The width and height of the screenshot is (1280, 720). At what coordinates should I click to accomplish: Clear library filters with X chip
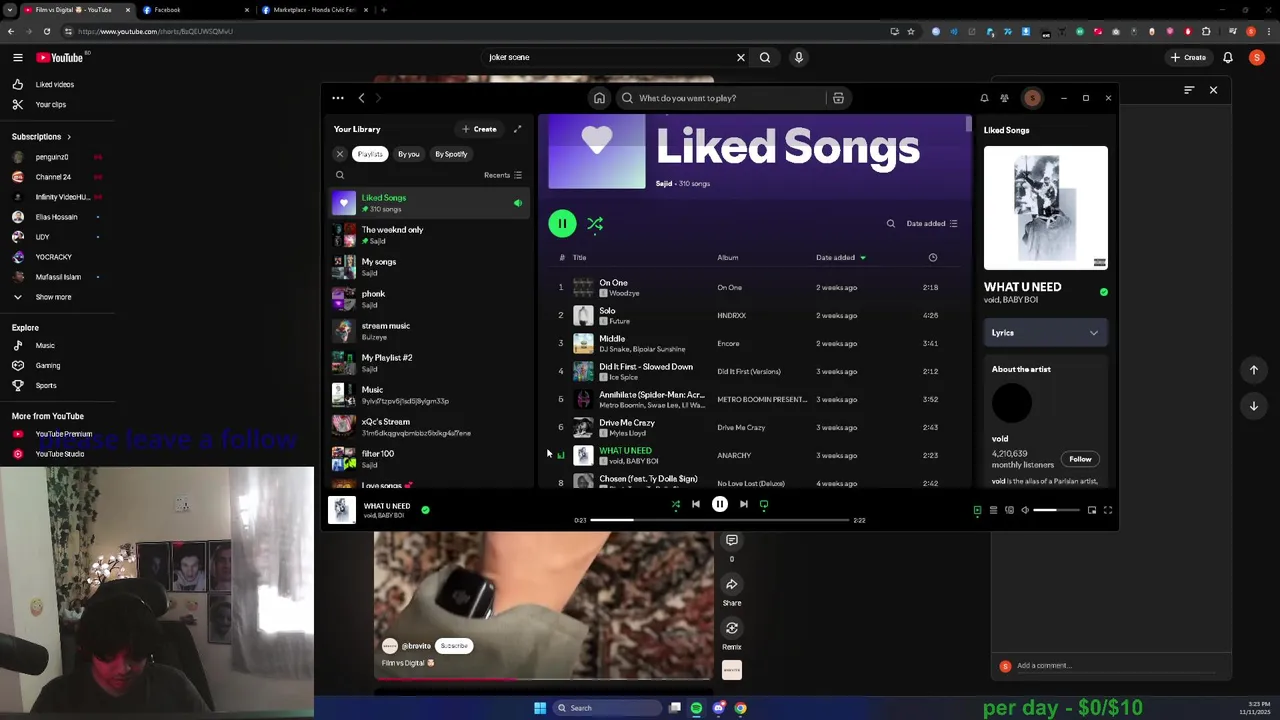click(340, 154)
